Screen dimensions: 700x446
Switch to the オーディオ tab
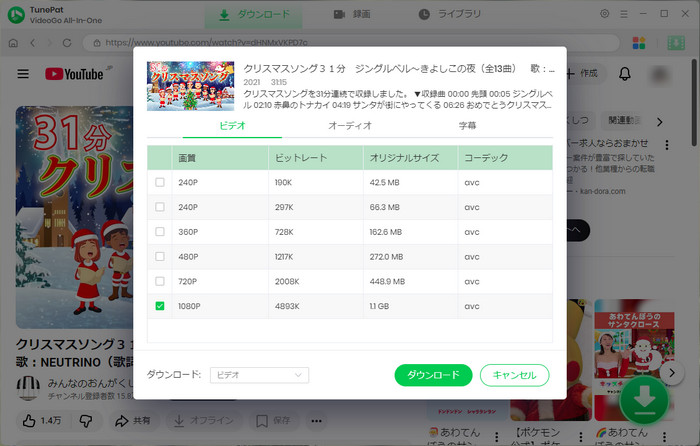click(x=350, y=126)
